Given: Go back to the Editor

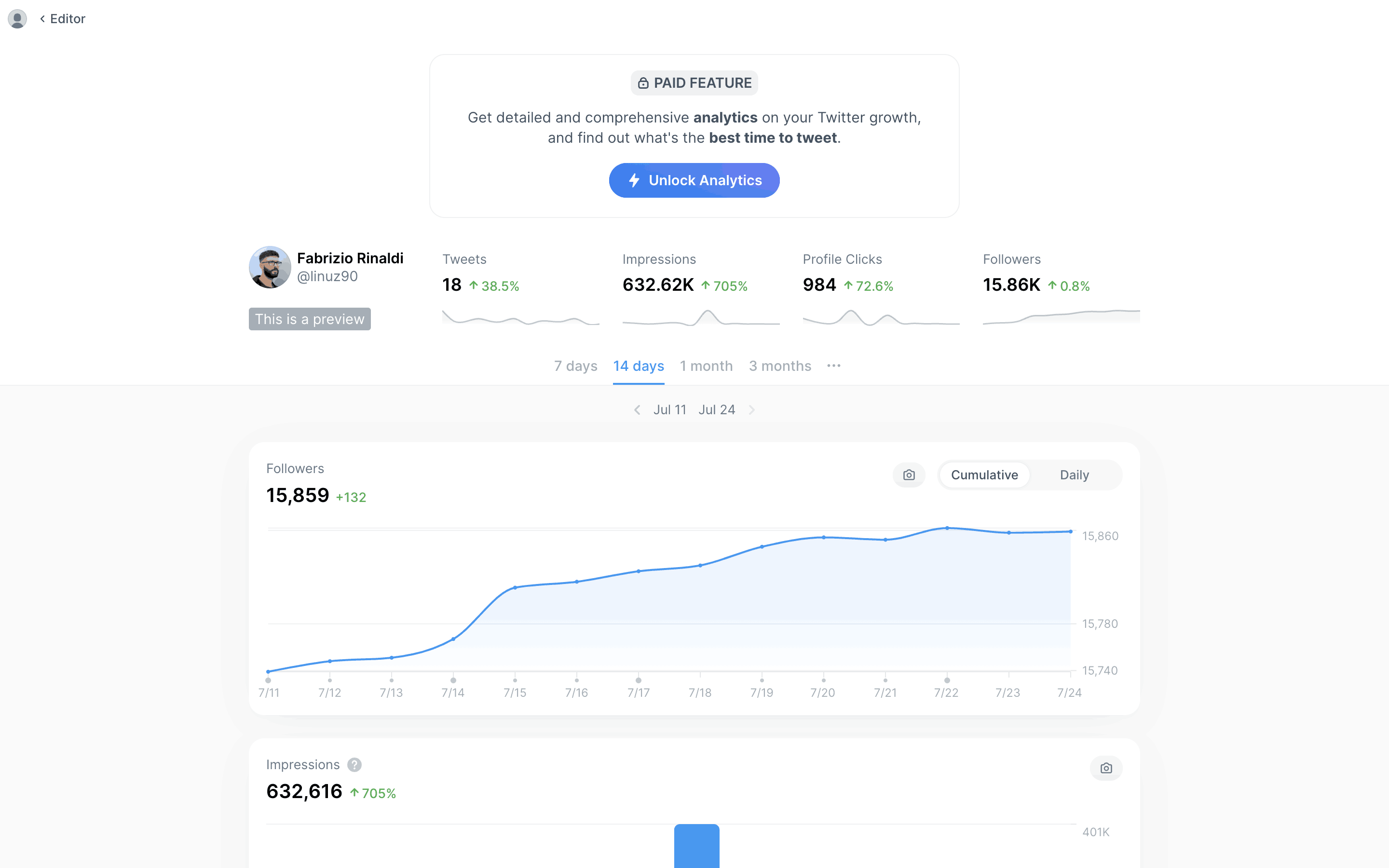Looking at the screenshot, I should (63, 18).
